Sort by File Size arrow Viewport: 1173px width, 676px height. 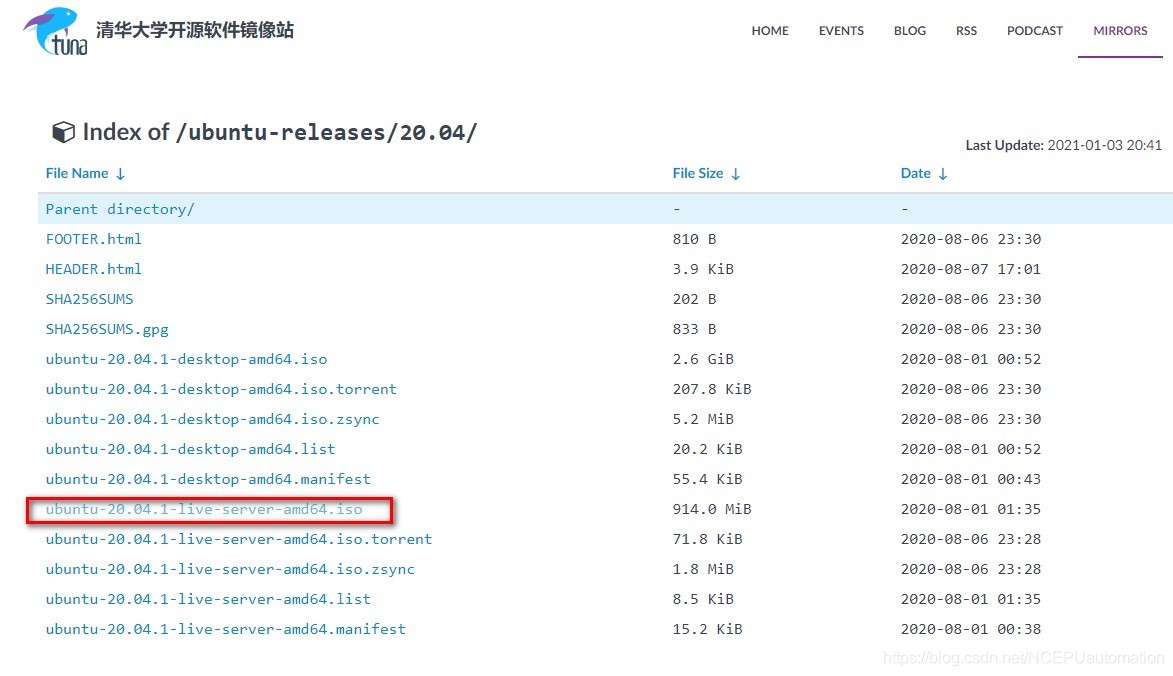pyautogui.click(x=735, y=173)
